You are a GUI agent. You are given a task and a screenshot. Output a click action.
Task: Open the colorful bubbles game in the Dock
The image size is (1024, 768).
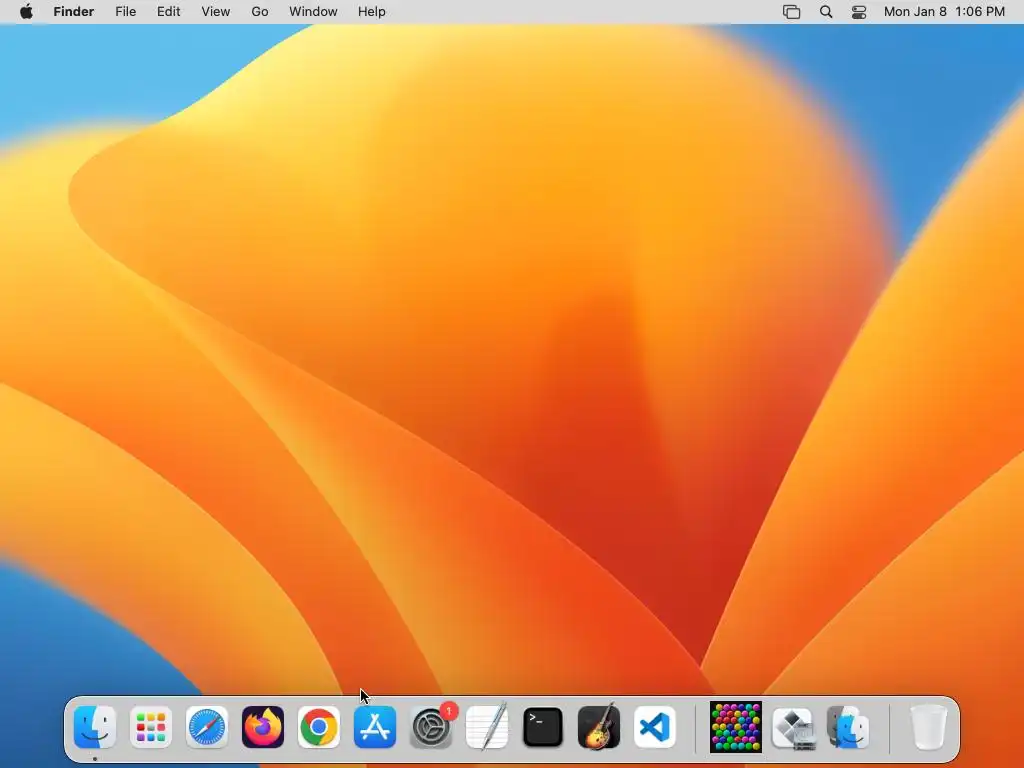[x=736, y=727]
